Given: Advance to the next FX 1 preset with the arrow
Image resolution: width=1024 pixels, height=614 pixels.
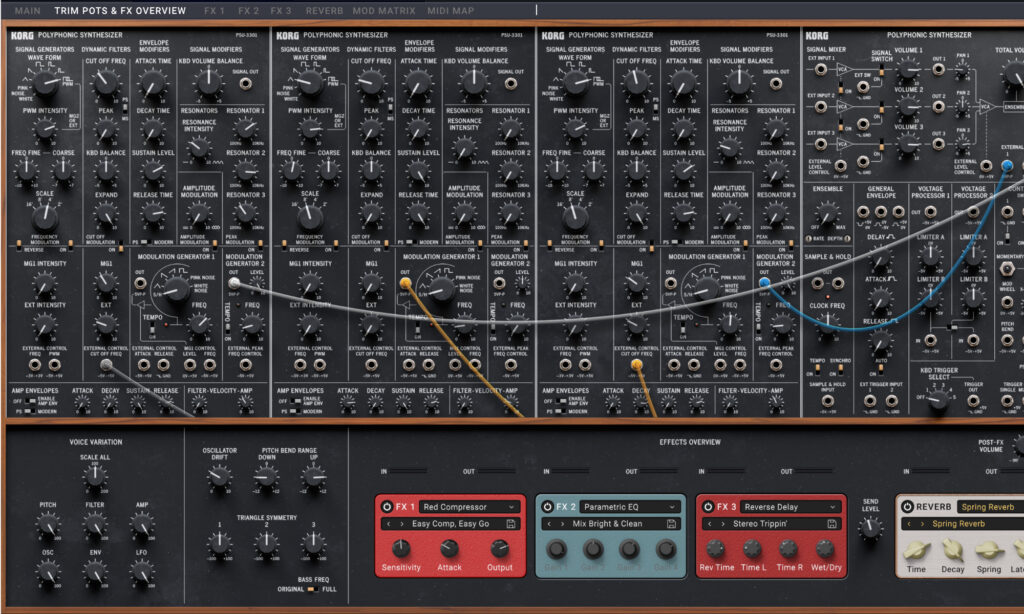Looking at the screenshot, I should coord(402,524).
